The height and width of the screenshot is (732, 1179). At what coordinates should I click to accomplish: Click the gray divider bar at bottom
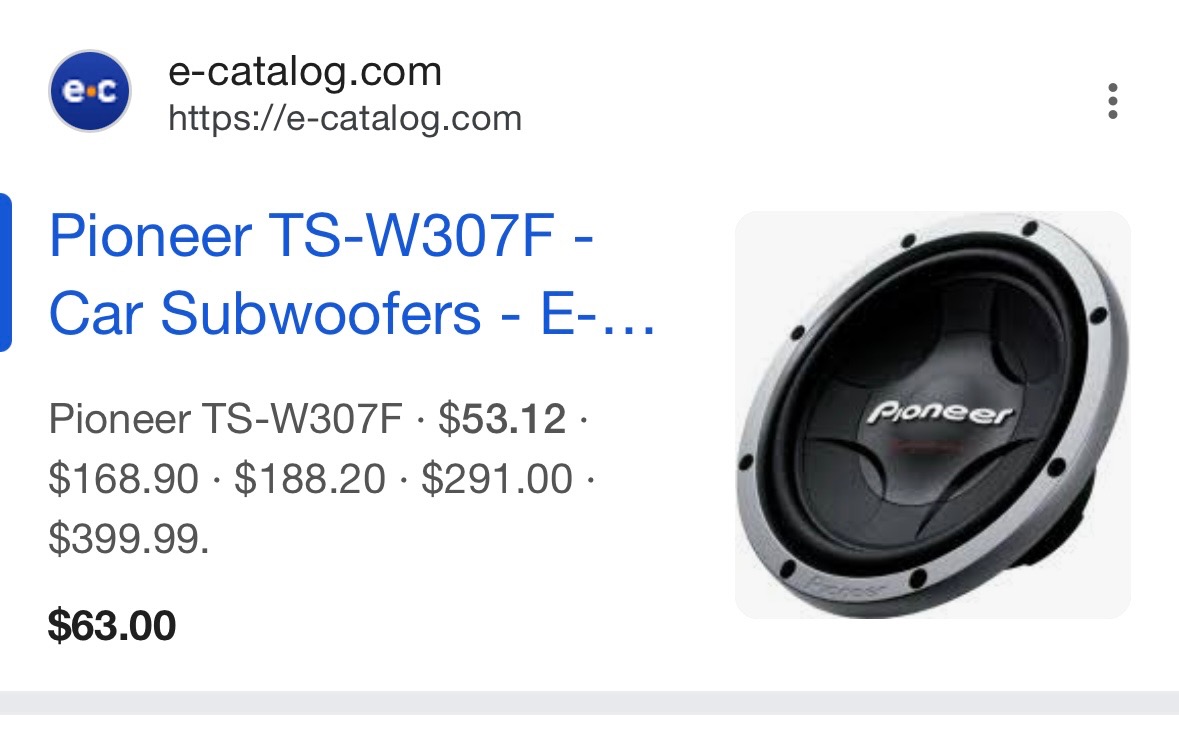coord(590,703)
